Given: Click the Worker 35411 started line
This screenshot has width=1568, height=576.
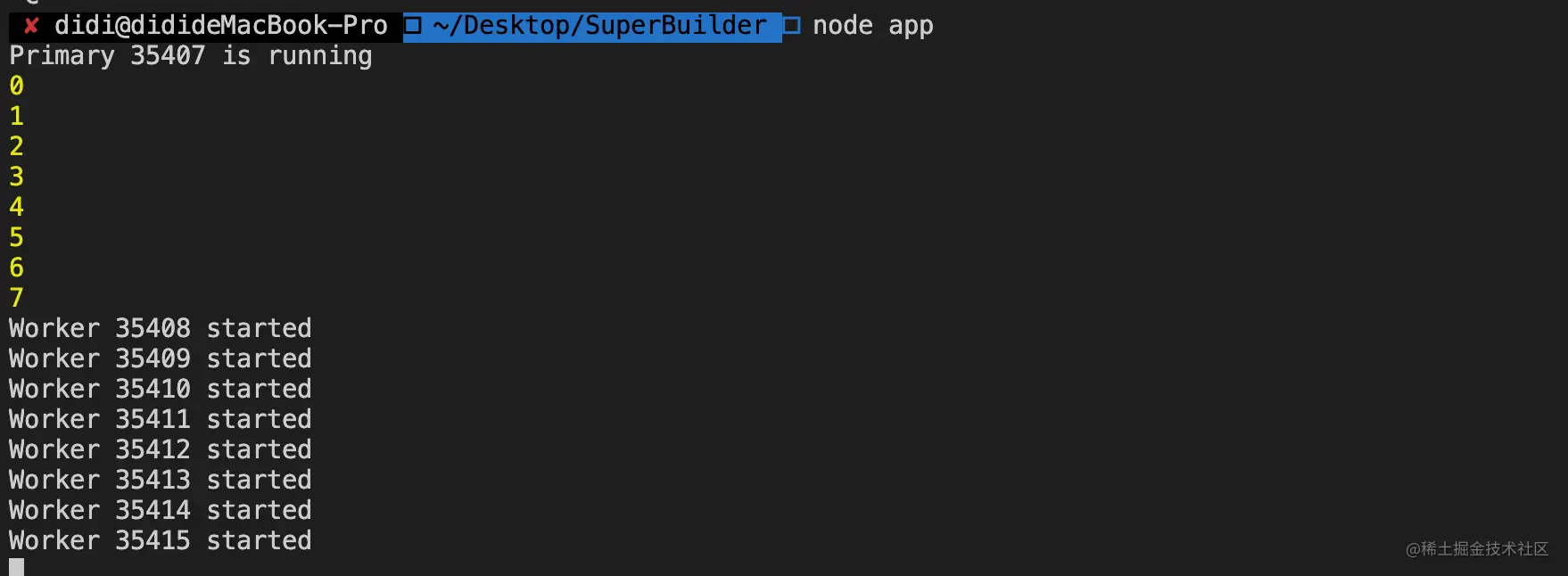Looking at the screenshot, I should point(161,420).
